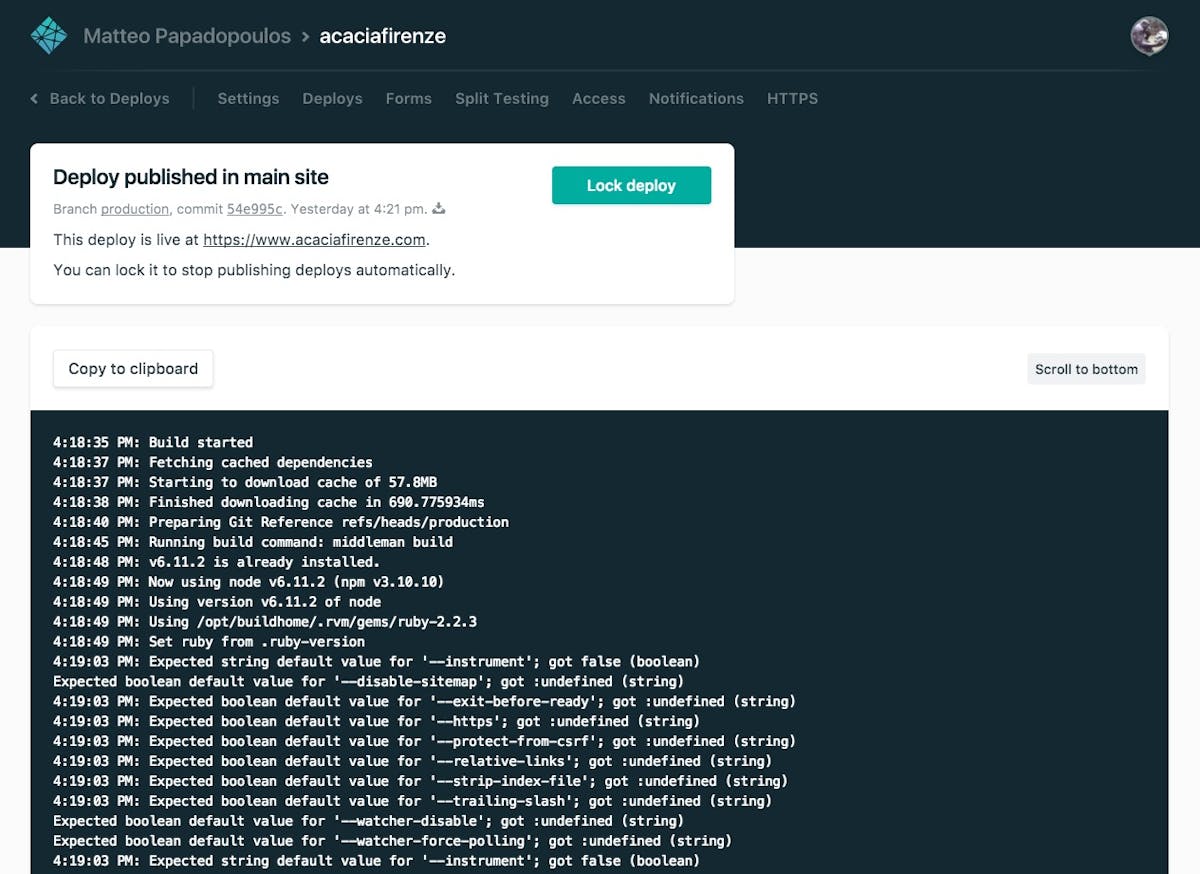Click log line 'Now using node v6.11.2 (npm v3.10.10)'

pos(249,582)
